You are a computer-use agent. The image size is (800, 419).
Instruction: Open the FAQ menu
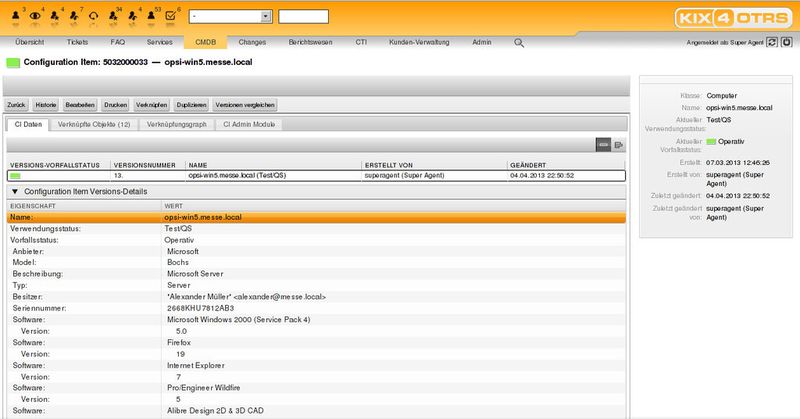[x=117, y=42]
